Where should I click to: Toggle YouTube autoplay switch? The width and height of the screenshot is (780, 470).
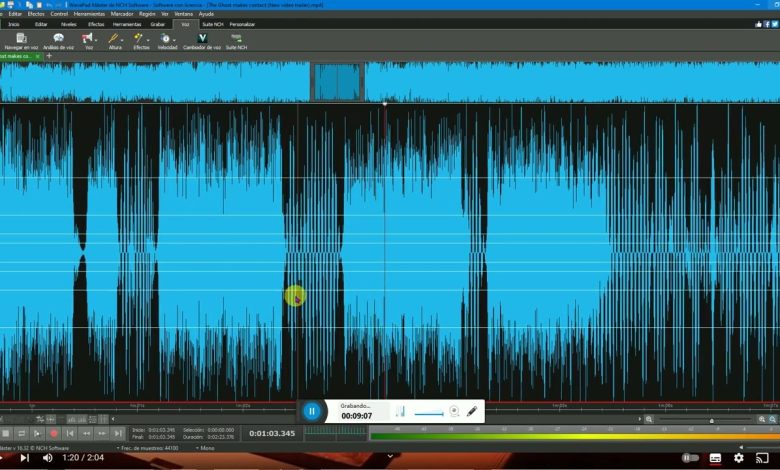coord(688,458)
